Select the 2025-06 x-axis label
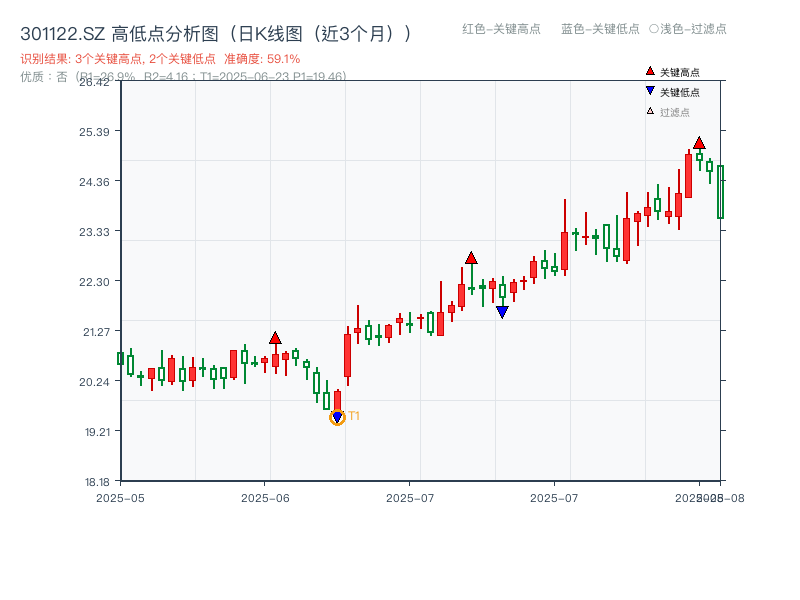Image resolution: width=800 pixels, height=600 pixels. 266,495
